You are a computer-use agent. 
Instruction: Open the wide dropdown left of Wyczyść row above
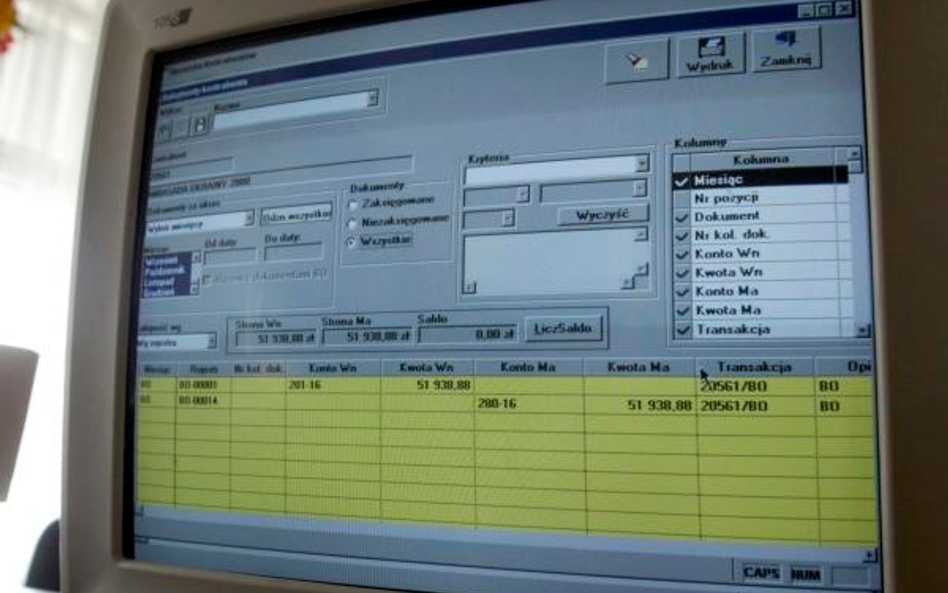coord(639,189)
